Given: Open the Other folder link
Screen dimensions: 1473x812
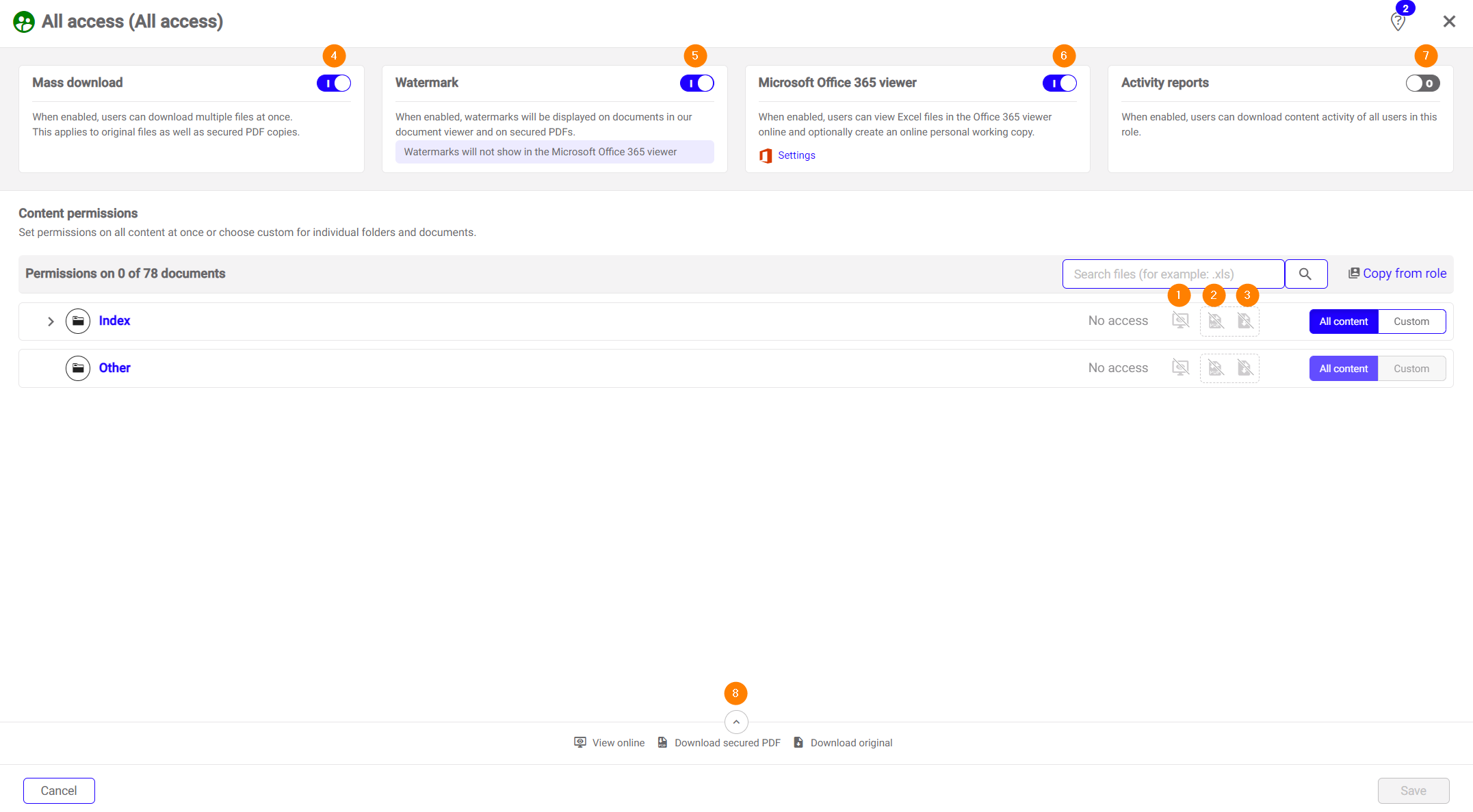Looking at the screenshot, I should (114, 368).
